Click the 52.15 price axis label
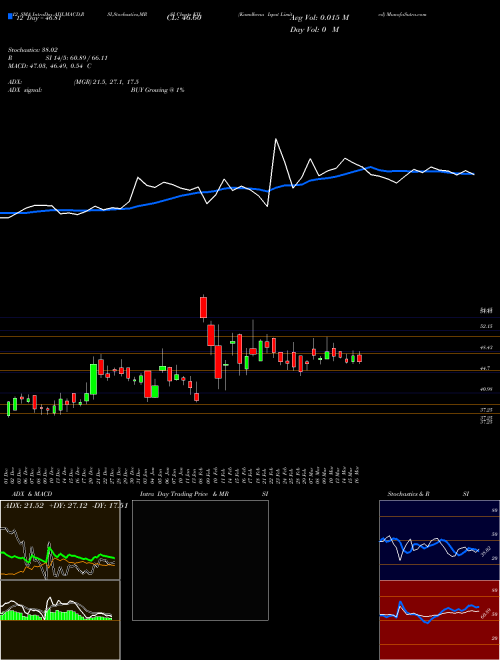The height and width of the screenshot is (660, 500). [x=487, y=326]
